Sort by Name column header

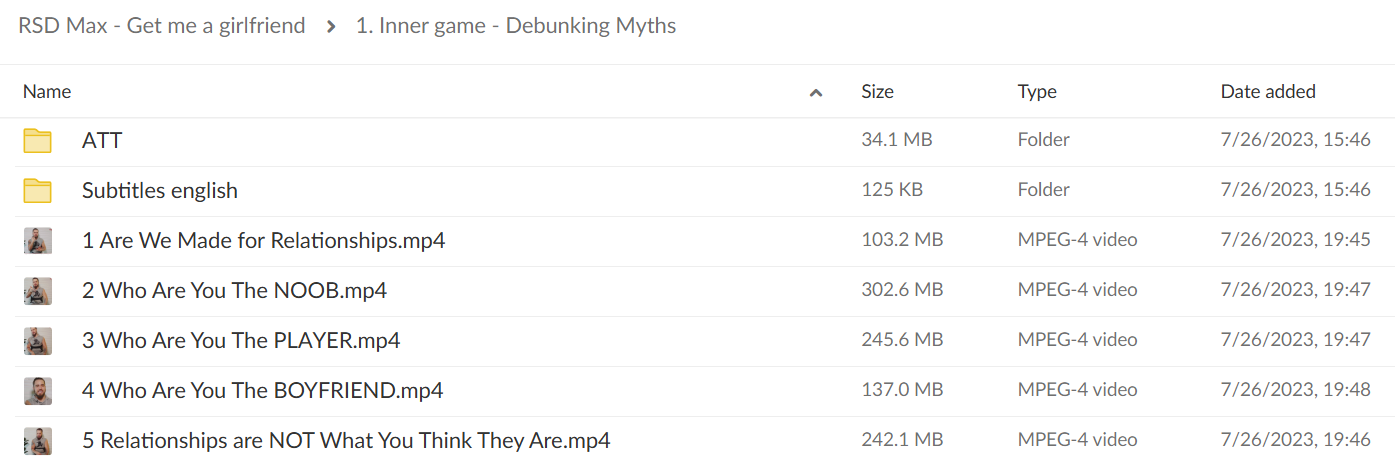(47, 91)
